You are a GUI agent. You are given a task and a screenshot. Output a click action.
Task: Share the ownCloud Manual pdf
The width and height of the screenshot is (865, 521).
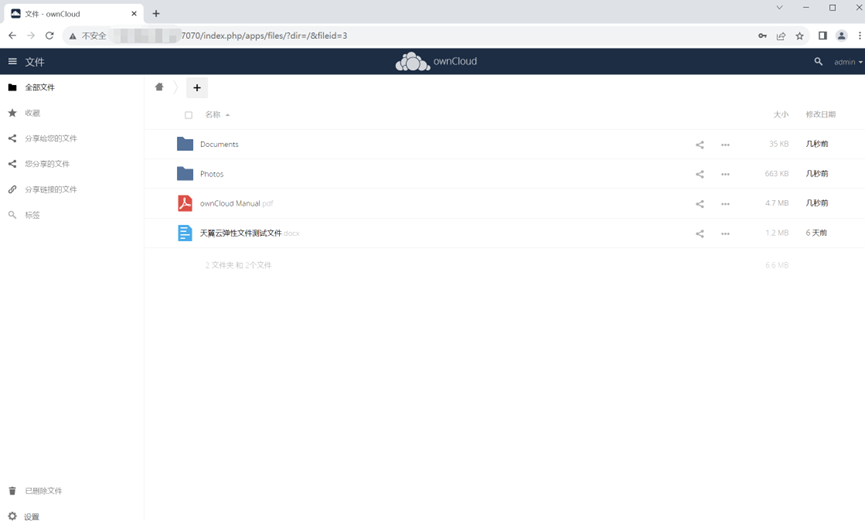[700, 204]
